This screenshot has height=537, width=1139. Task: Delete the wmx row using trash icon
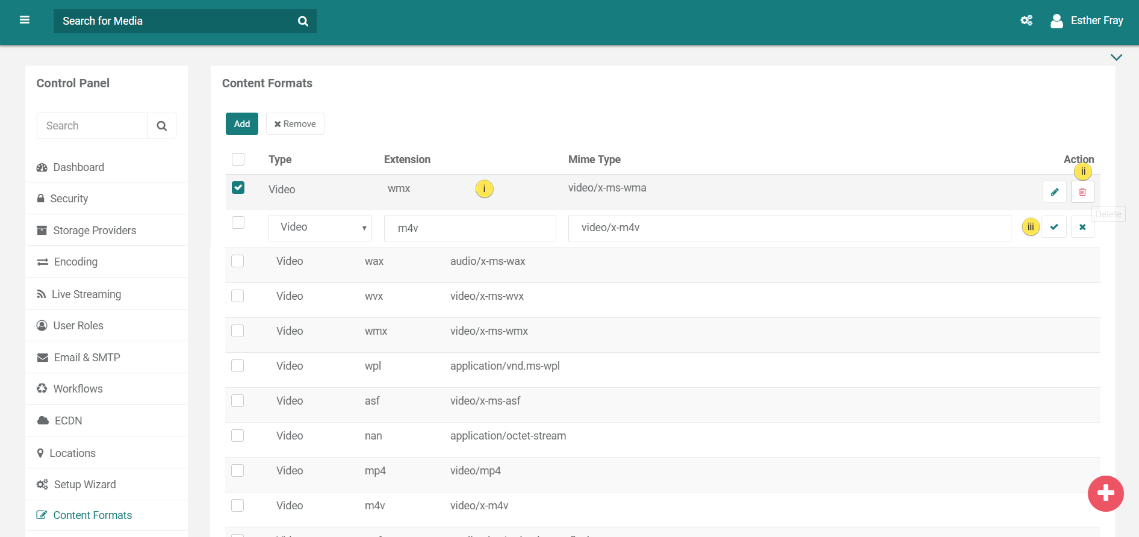click(x=1082, y=192)
